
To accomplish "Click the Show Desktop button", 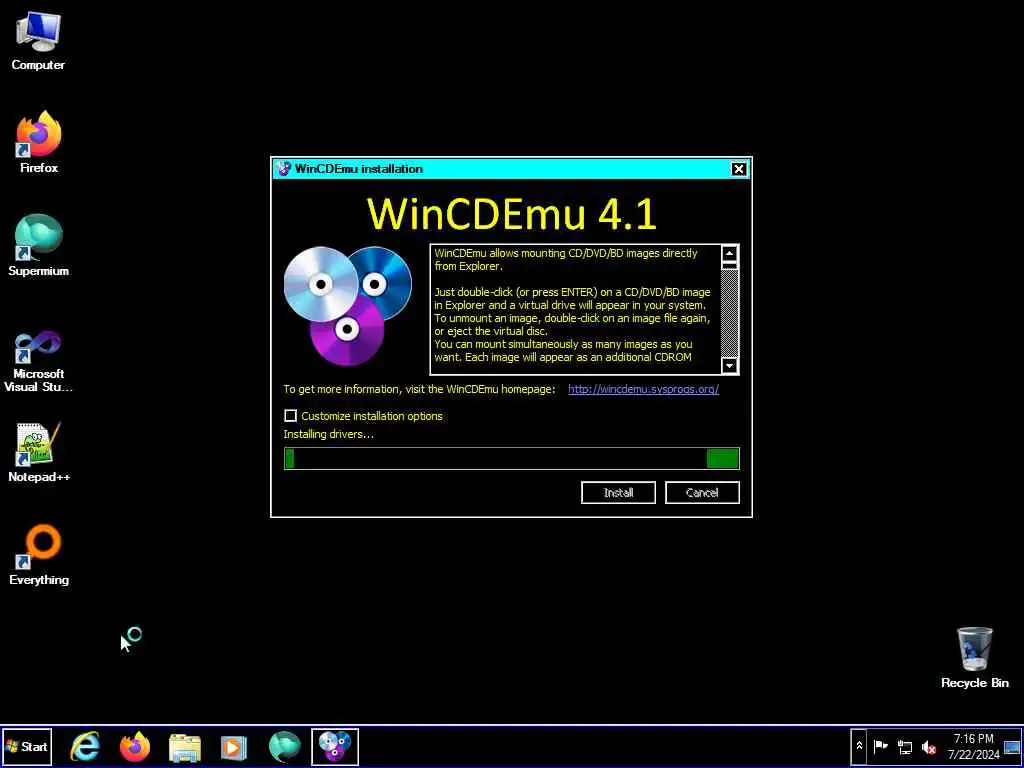I will click(x=1012, y=746).
